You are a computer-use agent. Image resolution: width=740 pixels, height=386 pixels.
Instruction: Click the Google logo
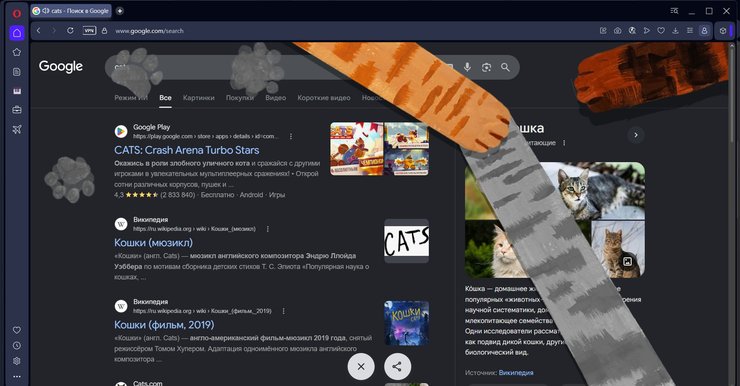coord(61,67)
